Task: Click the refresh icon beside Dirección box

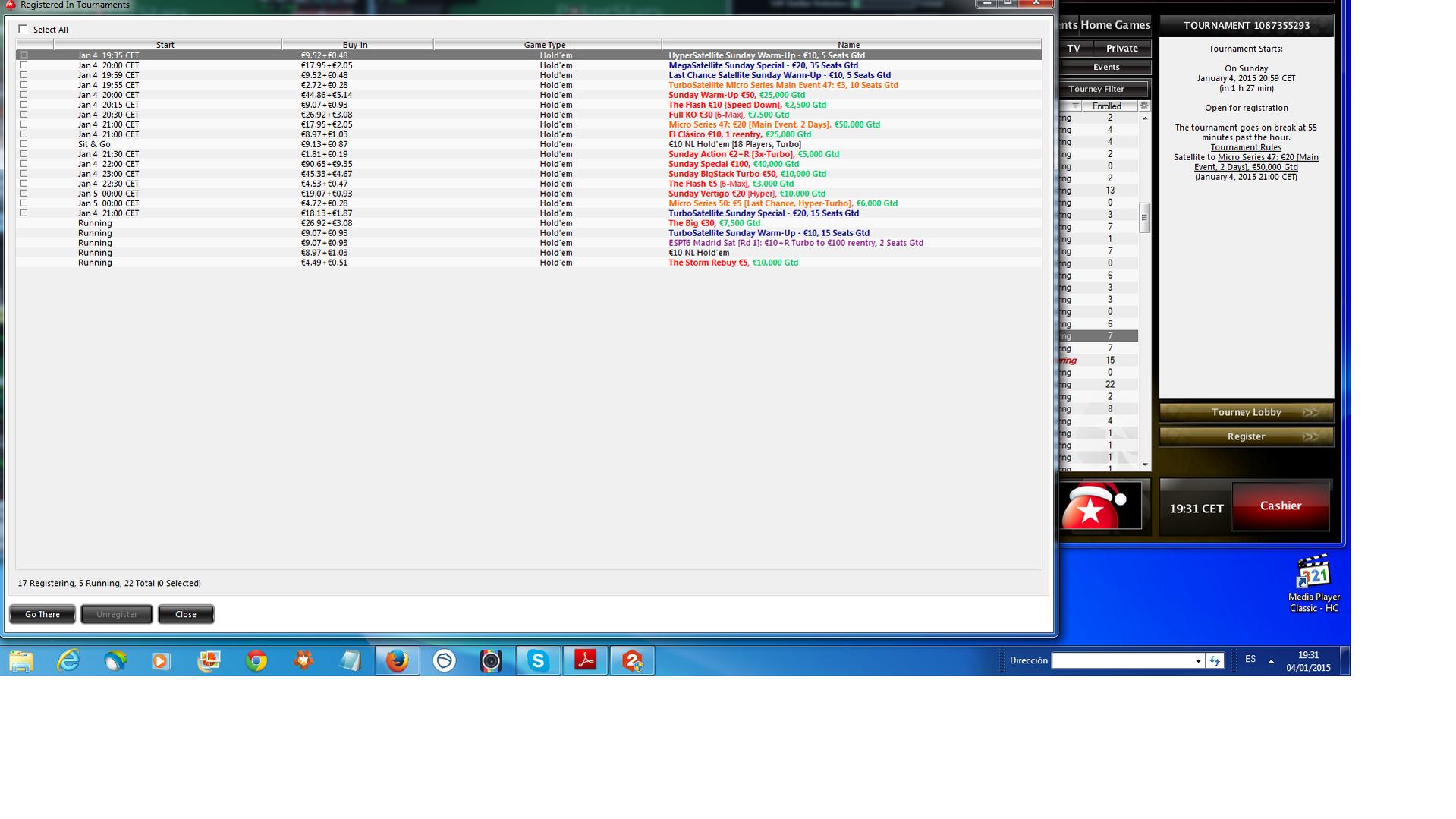Action: (x=1215, y=661)
